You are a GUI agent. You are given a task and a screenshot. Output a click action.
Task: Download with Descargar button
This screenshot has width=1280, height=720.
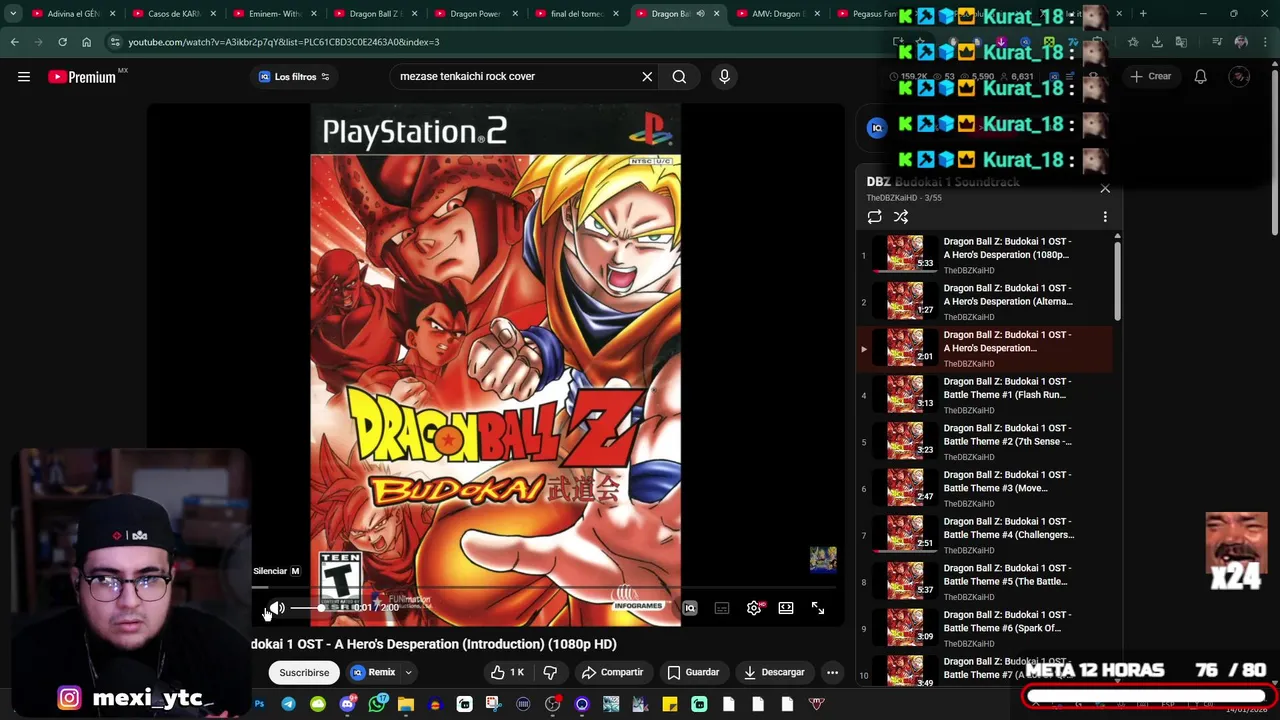[x=774, y=672]
